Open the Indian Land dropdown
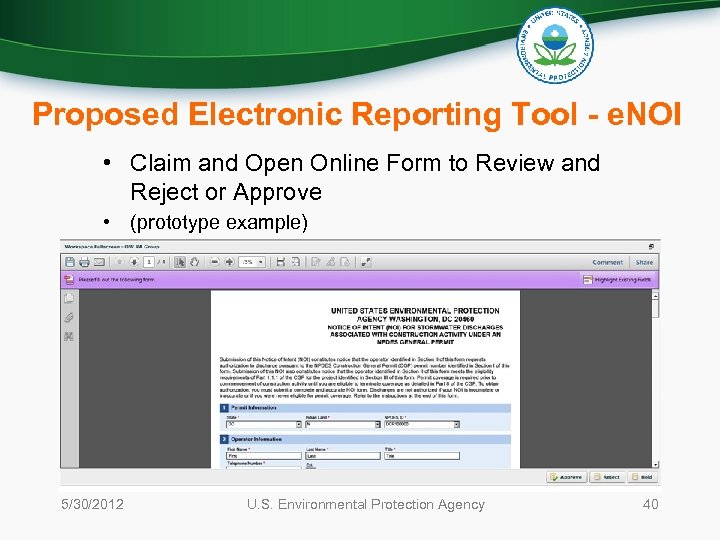This screenshot has height=540, width=720. click(377, 424)
